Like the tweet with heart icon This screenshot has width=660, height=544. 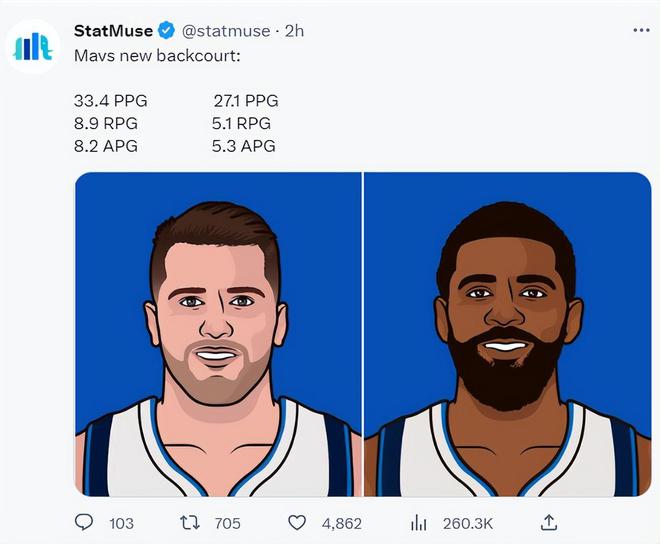coord(297,523)
